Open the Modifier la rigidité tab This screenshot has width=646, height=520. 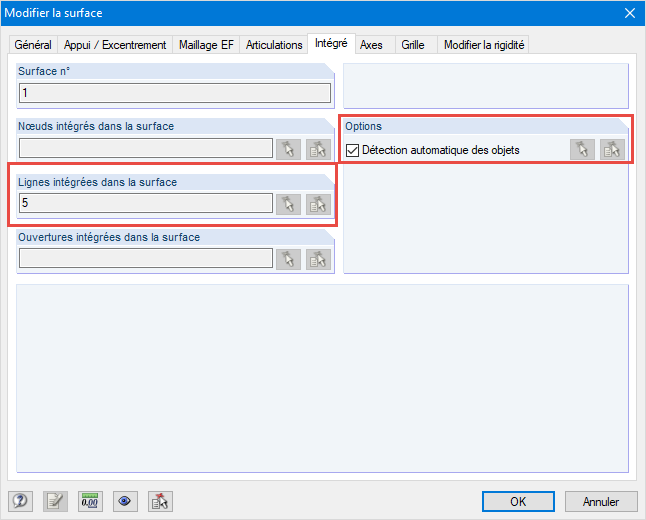[x=484, y=45]
